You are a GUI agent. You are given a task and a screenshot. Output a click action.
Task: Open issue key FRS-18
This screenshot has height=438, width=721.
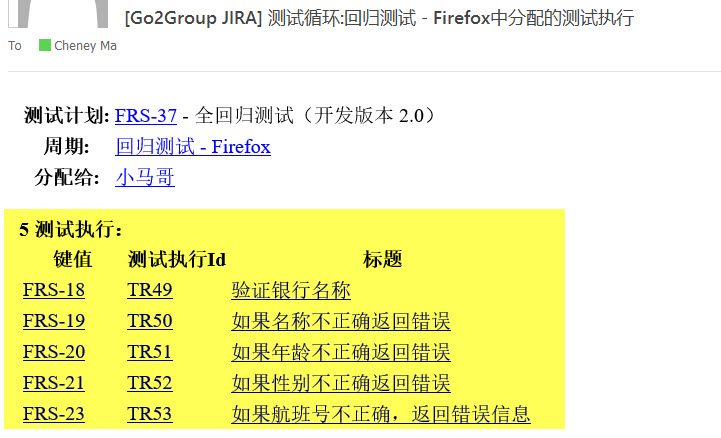tap(54, 291)
